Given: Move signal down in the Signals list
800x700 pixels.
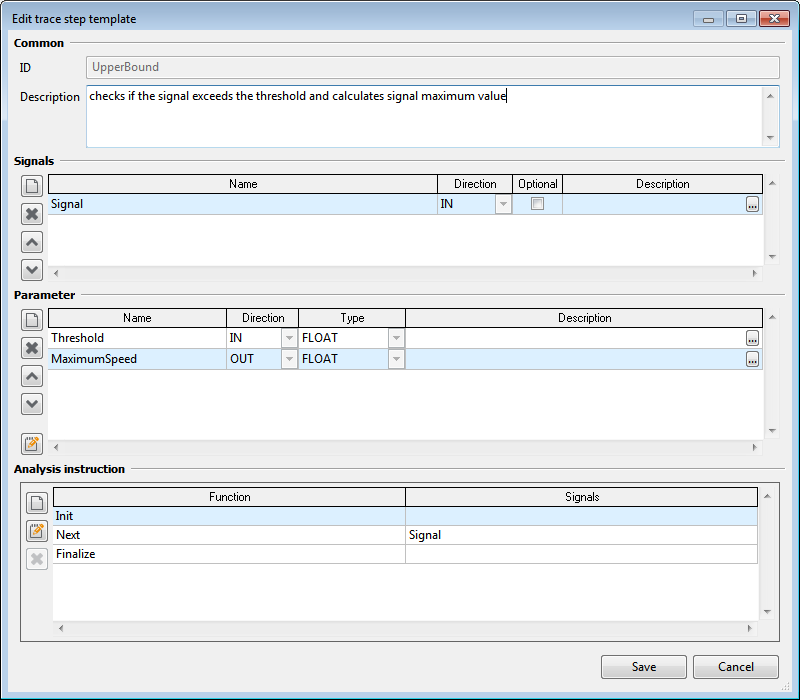Looking at the screenshot, I should click(x=32, y=270).
